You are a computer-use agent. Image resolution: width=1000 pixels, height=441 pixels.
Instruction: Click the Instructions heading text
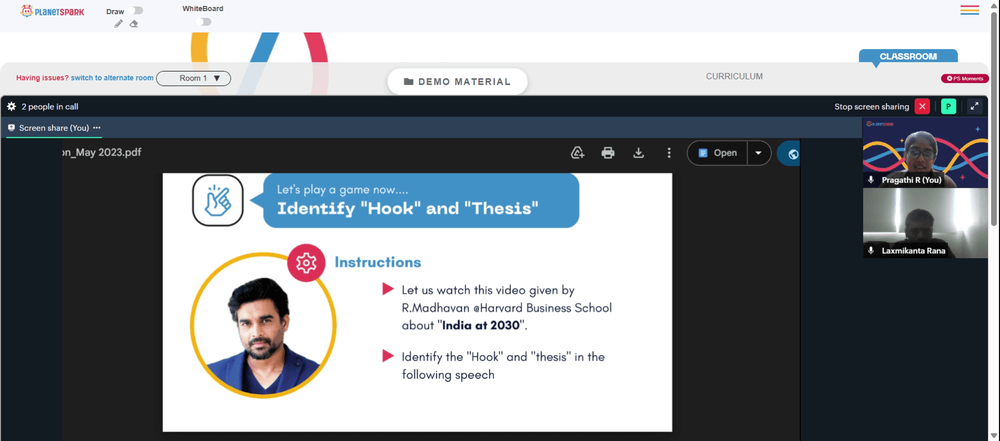pos(378,262)
